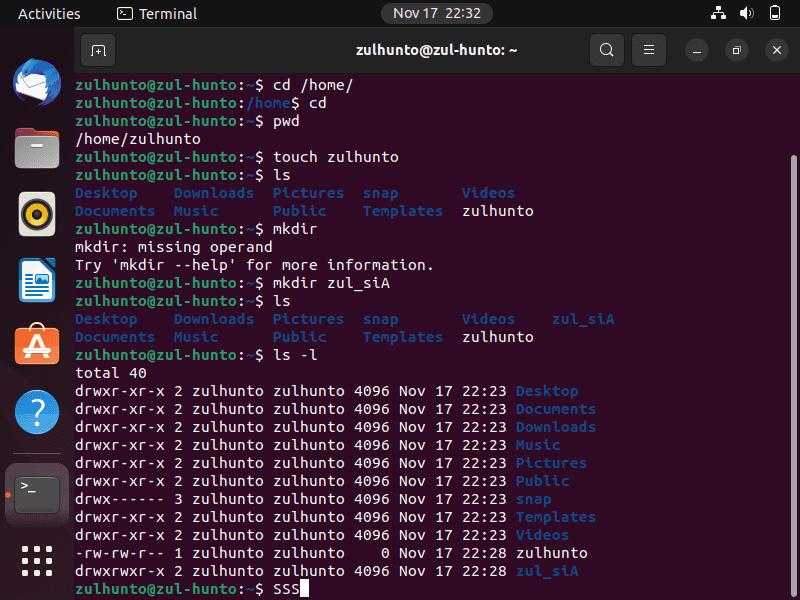
Task: Open LibreOffice Writer from the dock
Action: coord(37,280)
